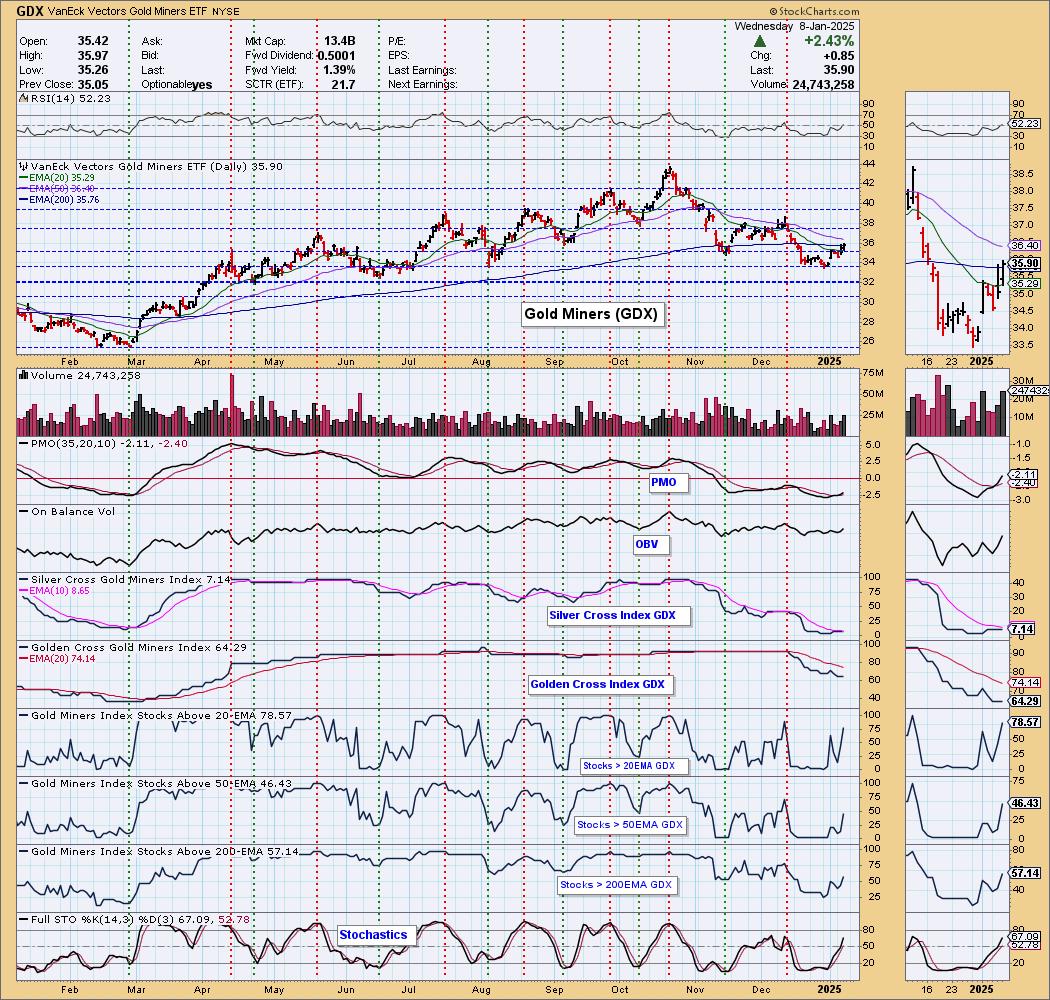This screenshot has width=1050, height=1000.
Task: Select the Open value 35.42
Action: coord(93,42)
